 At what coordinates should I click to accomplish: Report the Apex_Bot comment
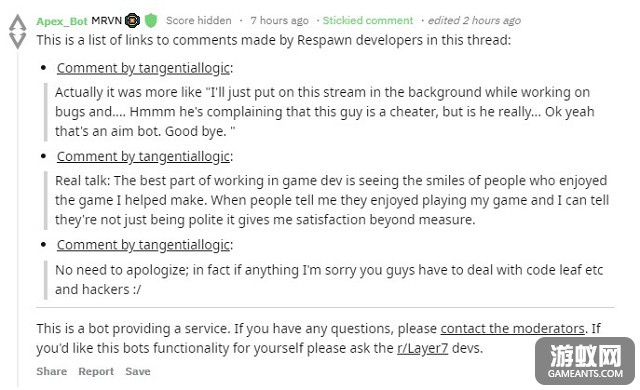(x=96, y=371)
